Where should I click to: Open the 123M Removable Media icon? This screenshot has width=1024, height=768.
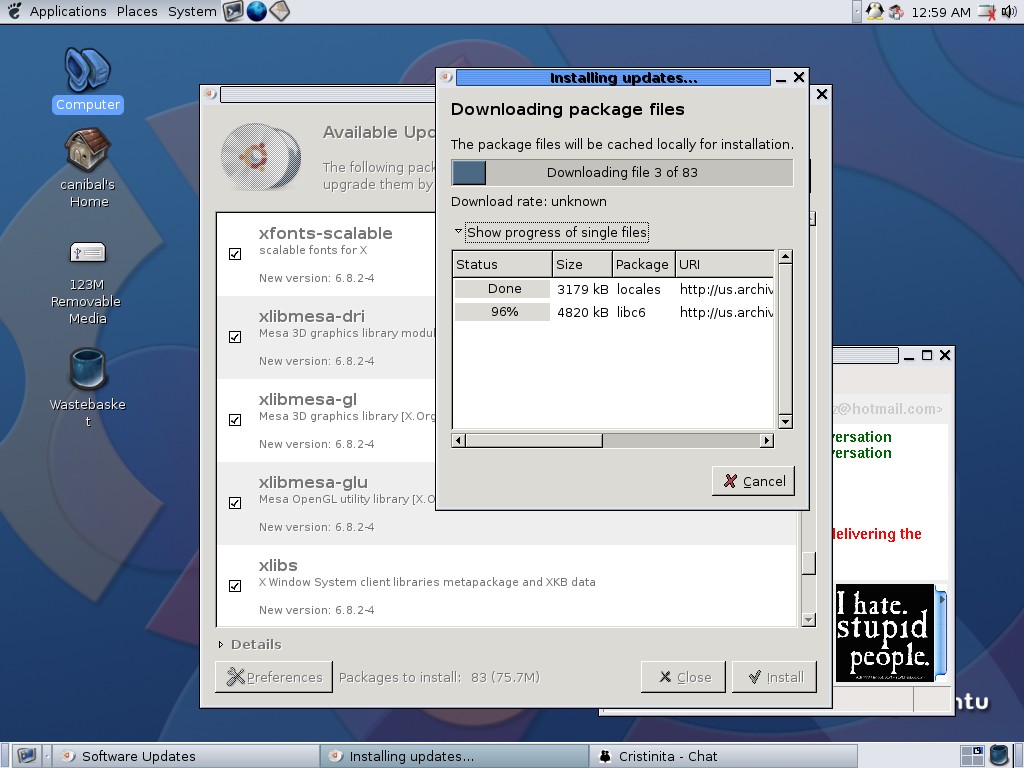[88, 253]
